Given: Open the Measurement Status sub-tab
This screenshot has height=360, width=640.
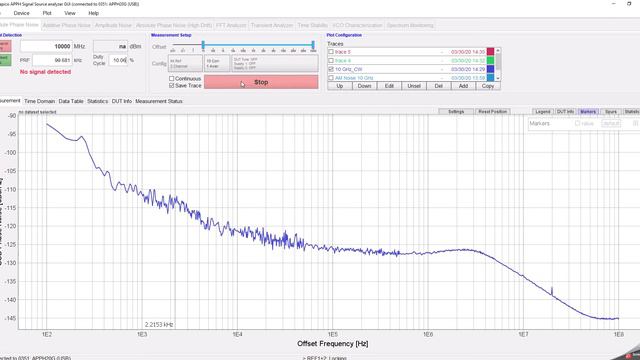Looking at the screenshot, I should coord(159,101).
